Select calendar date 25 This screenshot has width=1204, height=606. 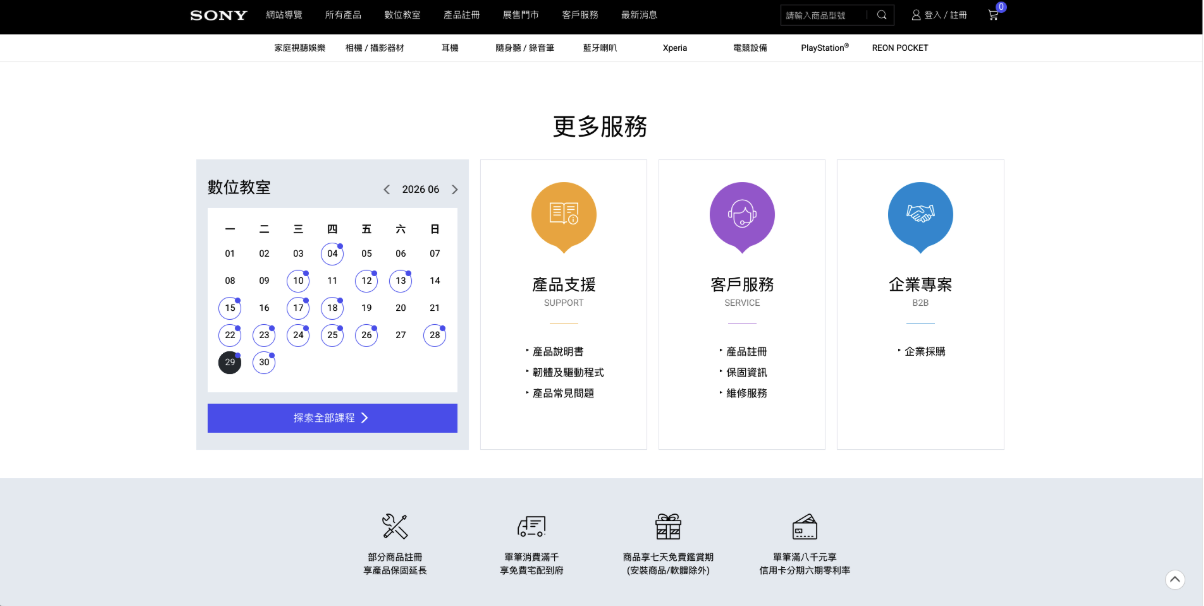(x=332, y=335)
